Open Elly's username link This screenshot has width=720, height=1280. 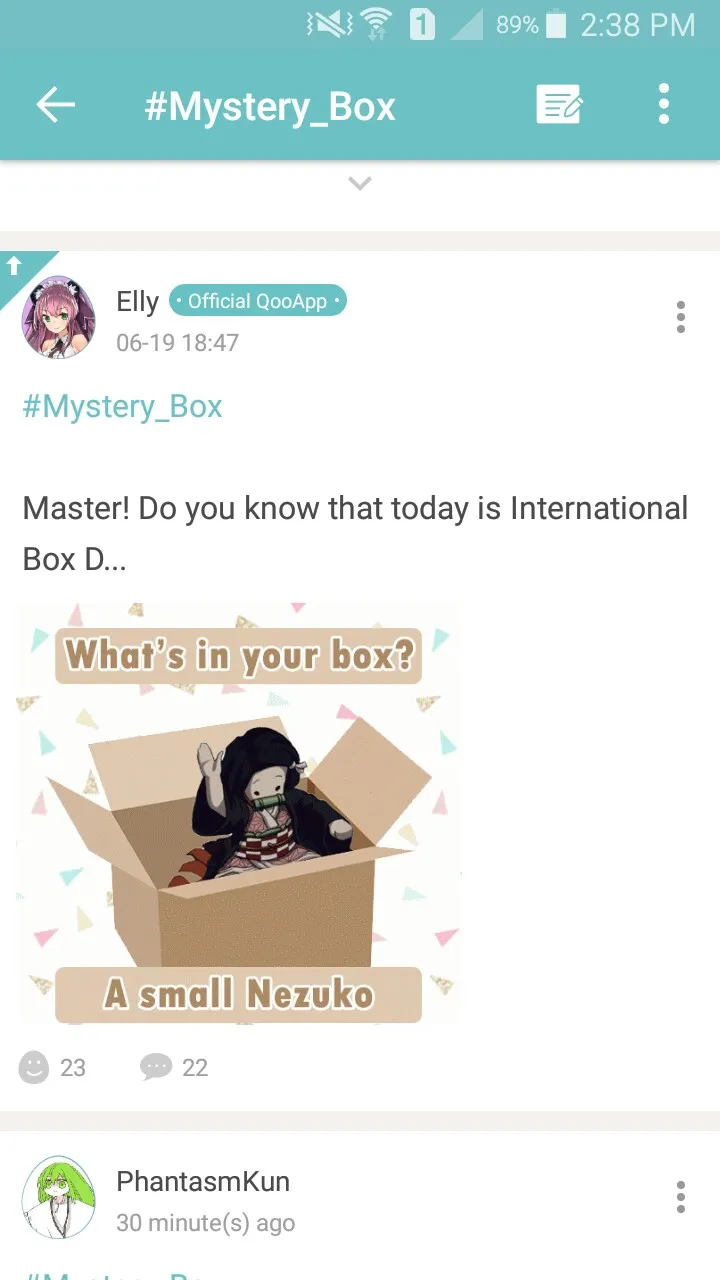[138, 301]
